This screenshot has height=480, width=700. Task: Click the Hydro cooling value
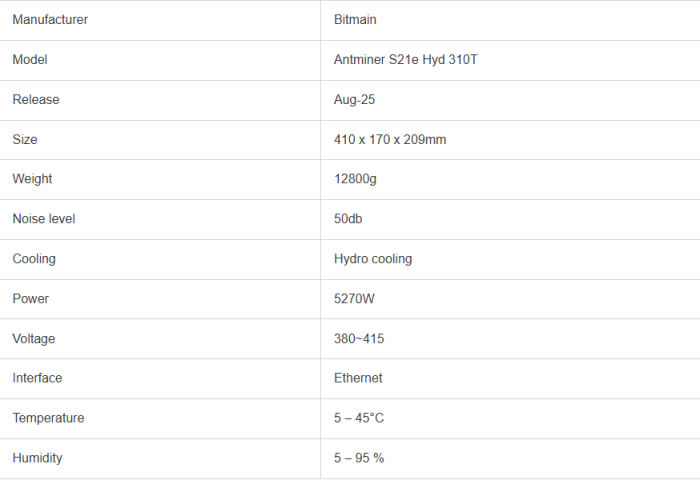click(x=373, y=259)
